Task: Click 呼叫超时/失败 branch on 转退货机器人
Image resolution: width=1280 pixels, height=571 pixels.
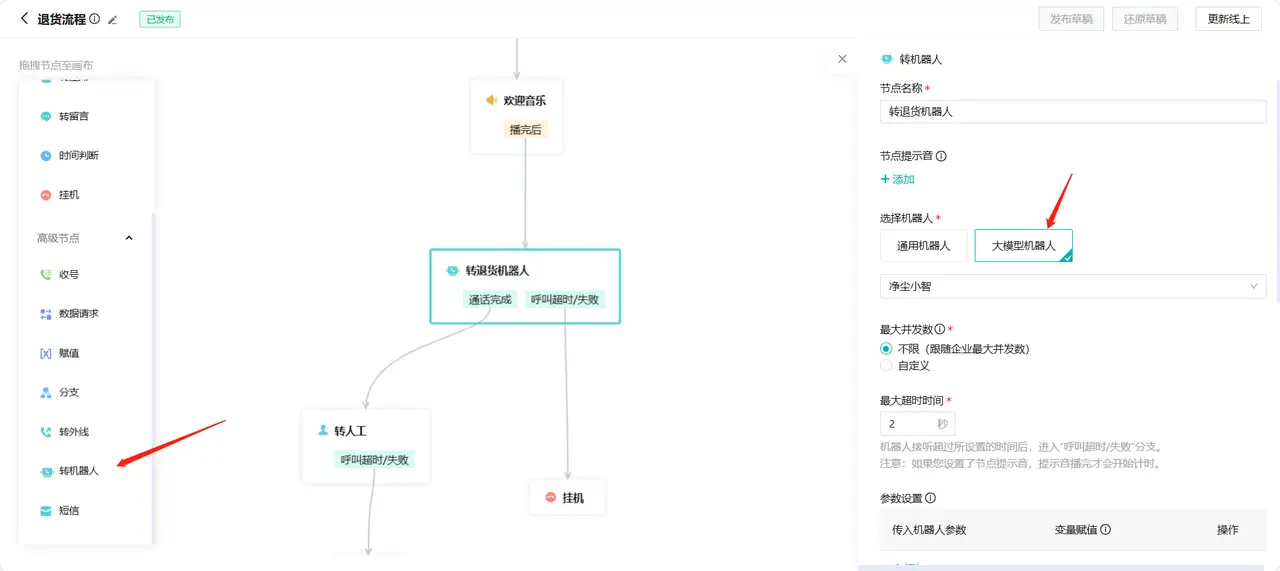Action: [564, 299]
